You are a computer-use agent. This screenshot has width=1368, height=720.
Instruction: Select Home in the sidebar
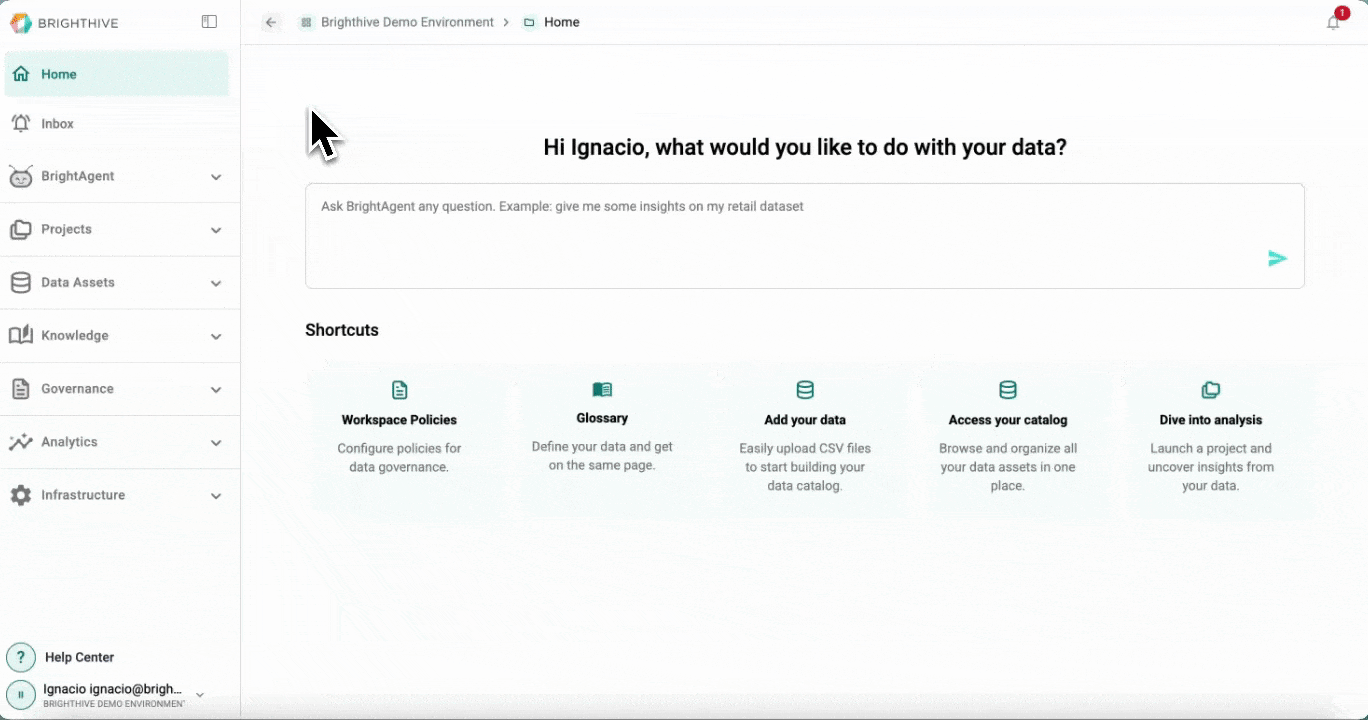tap(117, 74)
